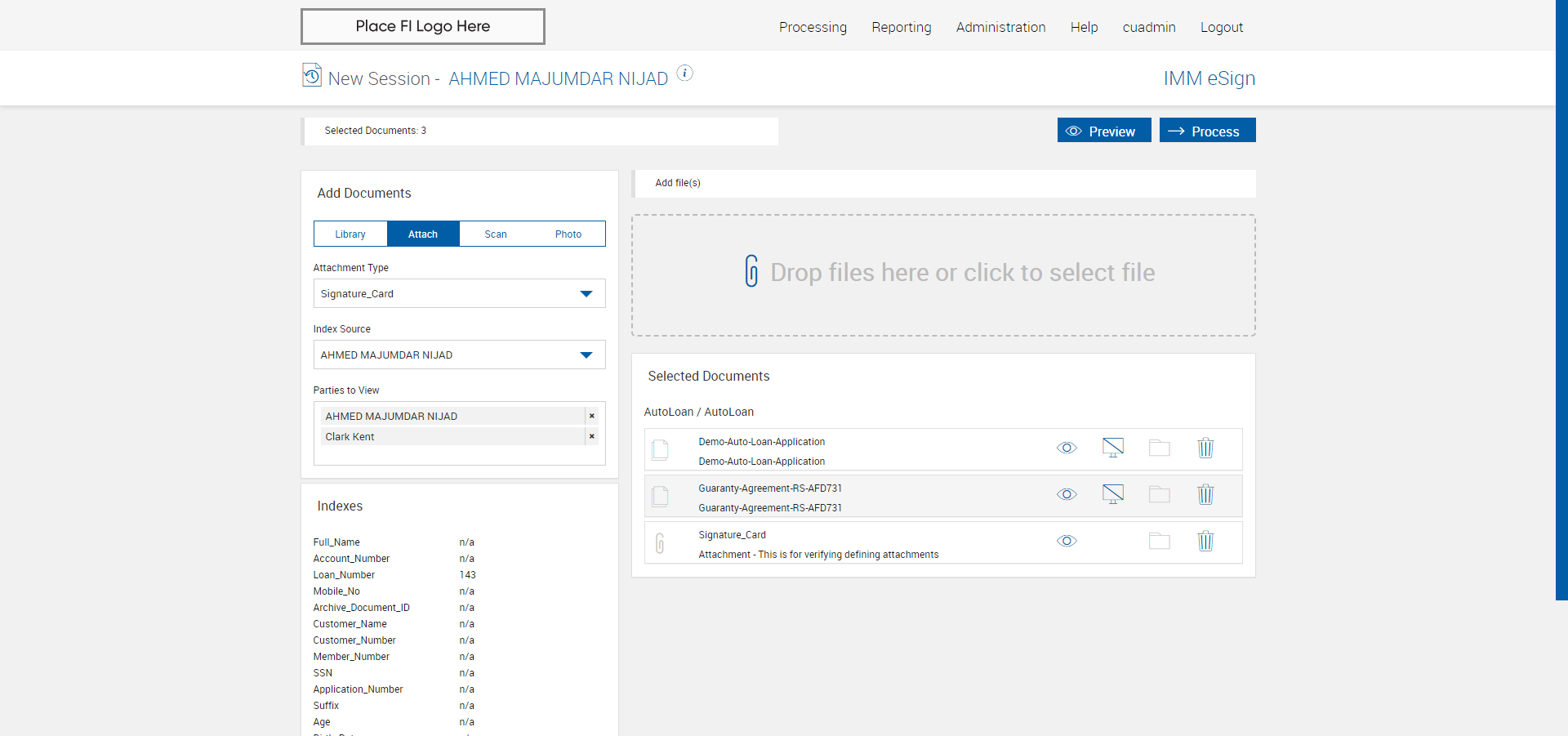Click folder icon for Demo-Auto-Loan-Application
The image size is (1568, 736).
1159,448
